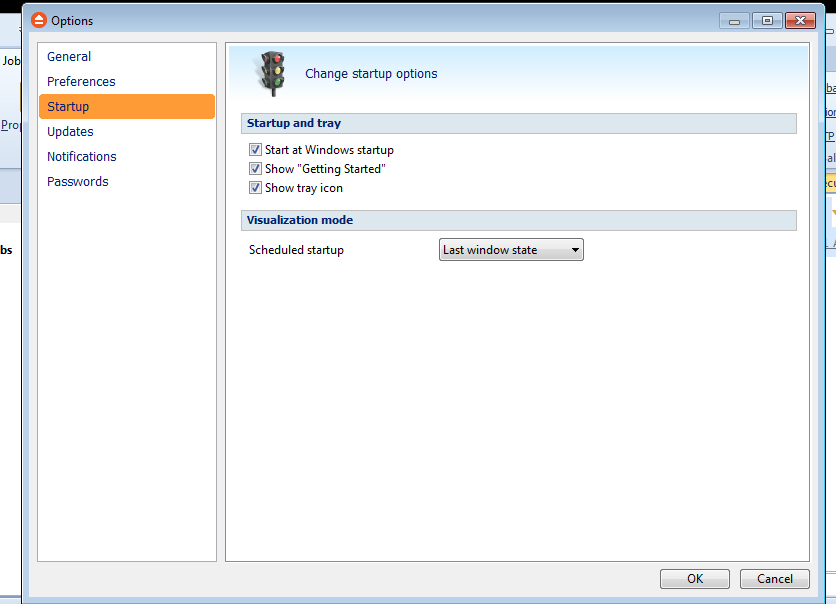Select Startup in the sidebar
This screenshot has height=604, width=836.
point(68,107)
